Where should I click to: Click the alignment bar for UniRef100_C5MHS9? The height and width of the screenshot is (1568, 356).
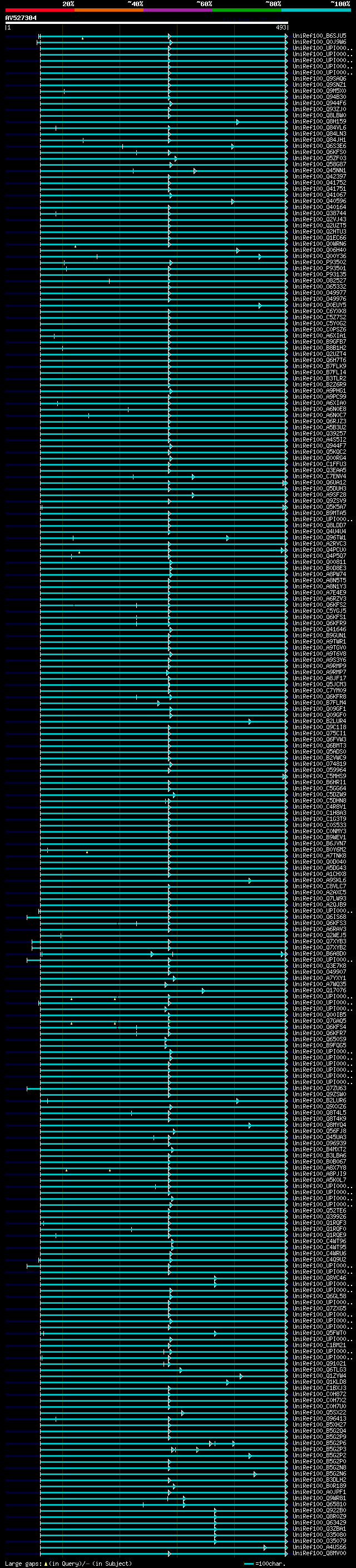[x=164, y=776]
